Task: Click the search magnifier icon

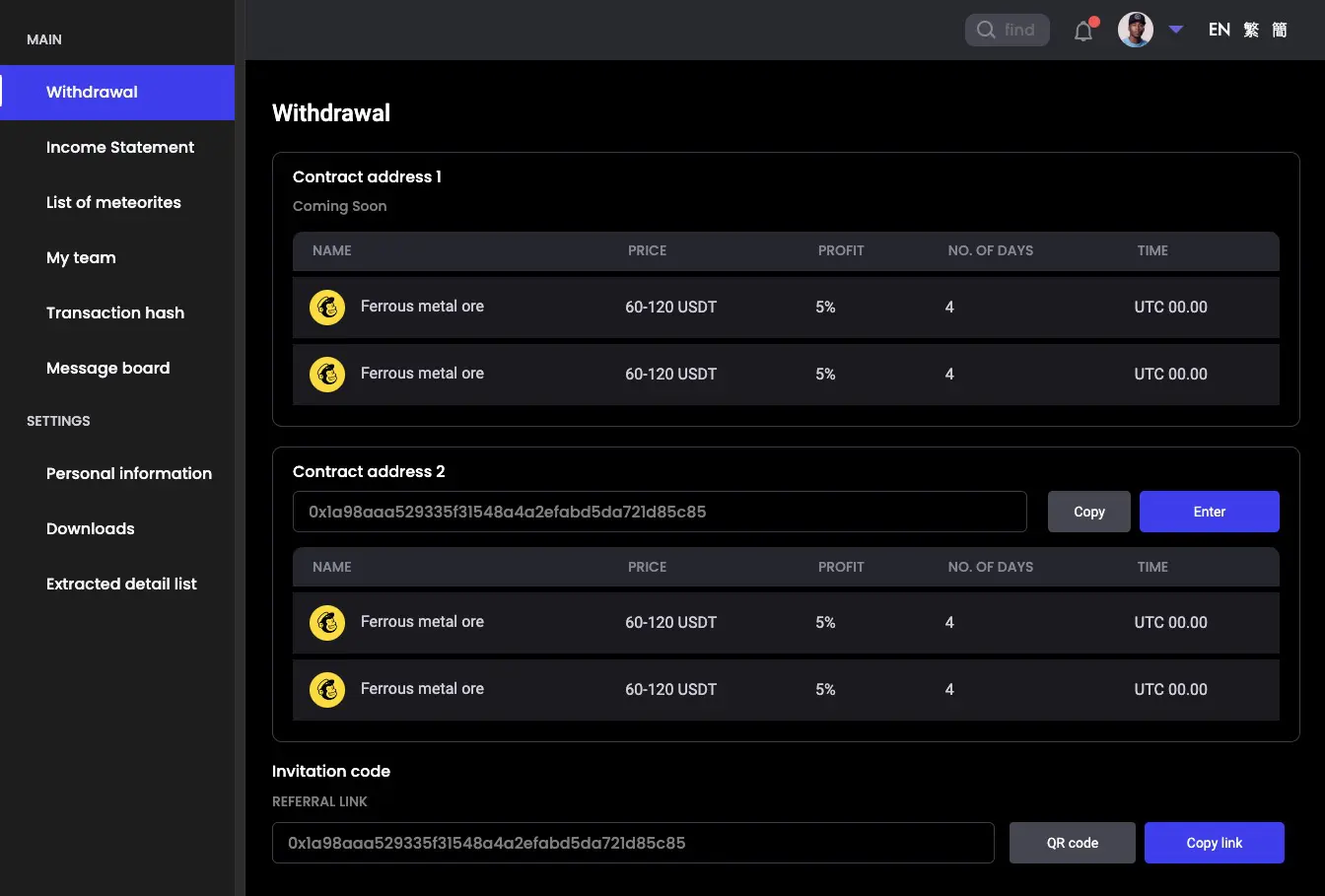Action: pyautogui.click(x=986, y=30)
